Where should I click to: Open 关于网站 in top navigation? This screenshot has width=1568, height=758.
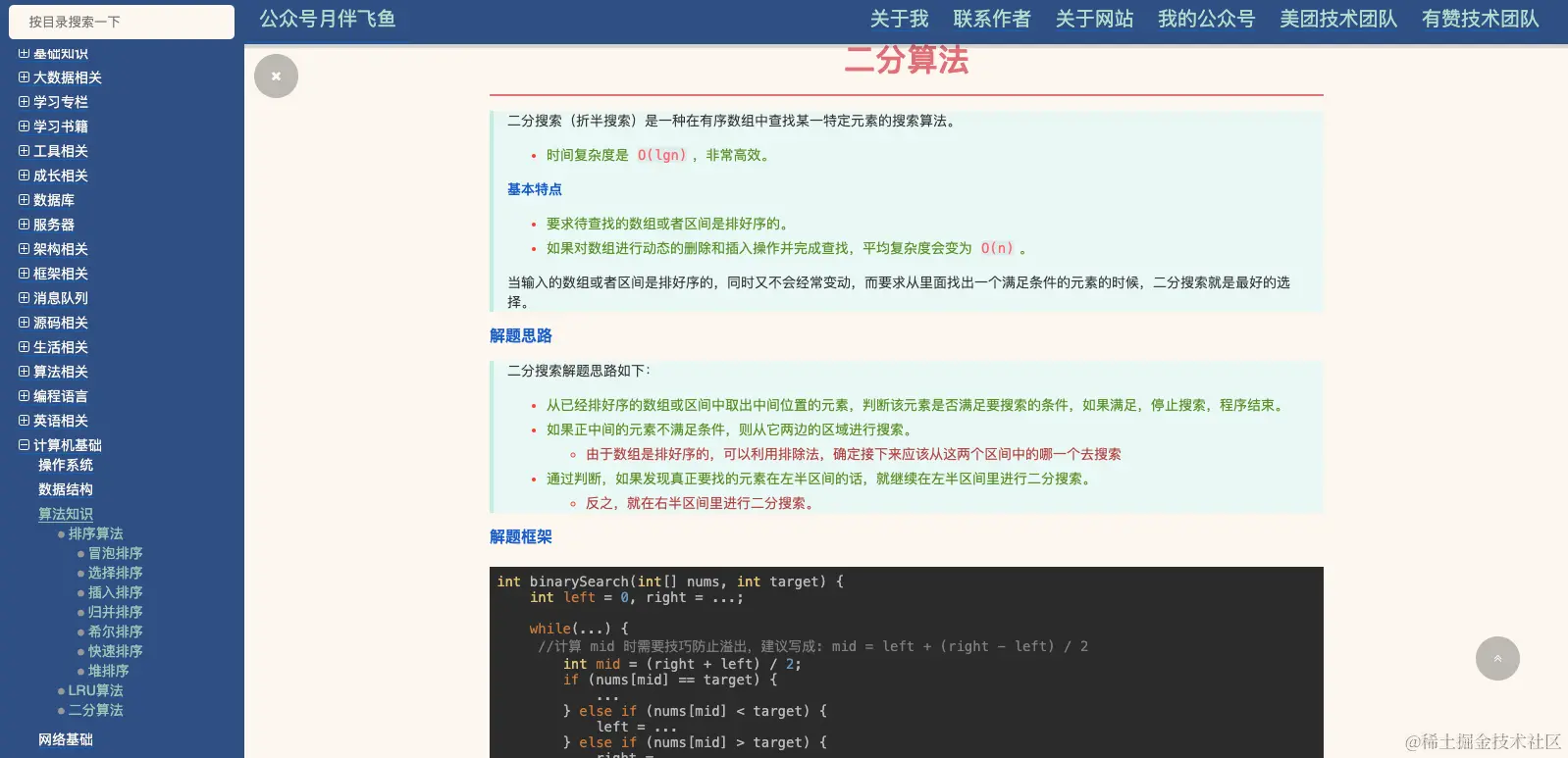tap(1094, 19)
